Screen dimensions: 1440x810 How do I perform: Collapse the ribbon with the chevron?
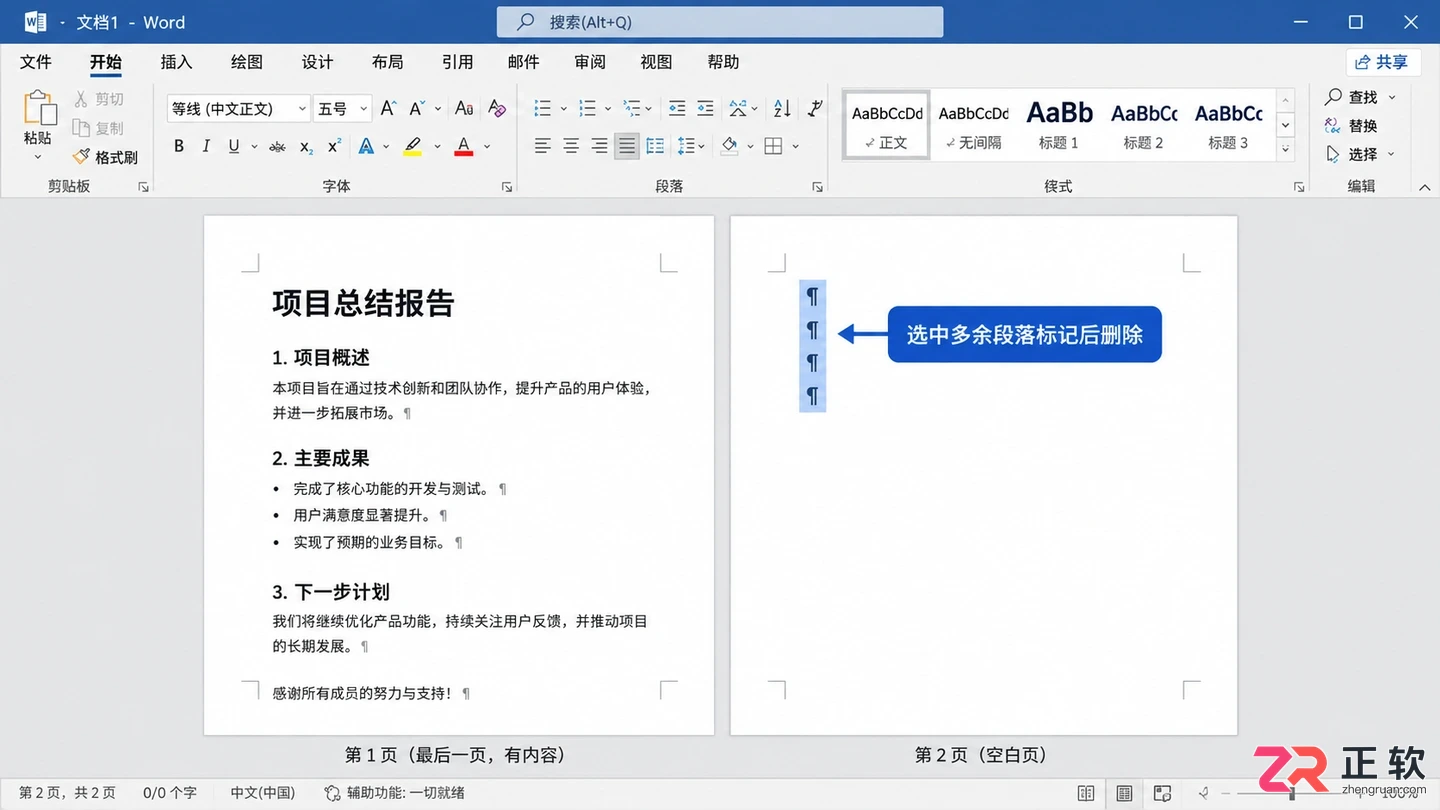[x=1424, y=187]
